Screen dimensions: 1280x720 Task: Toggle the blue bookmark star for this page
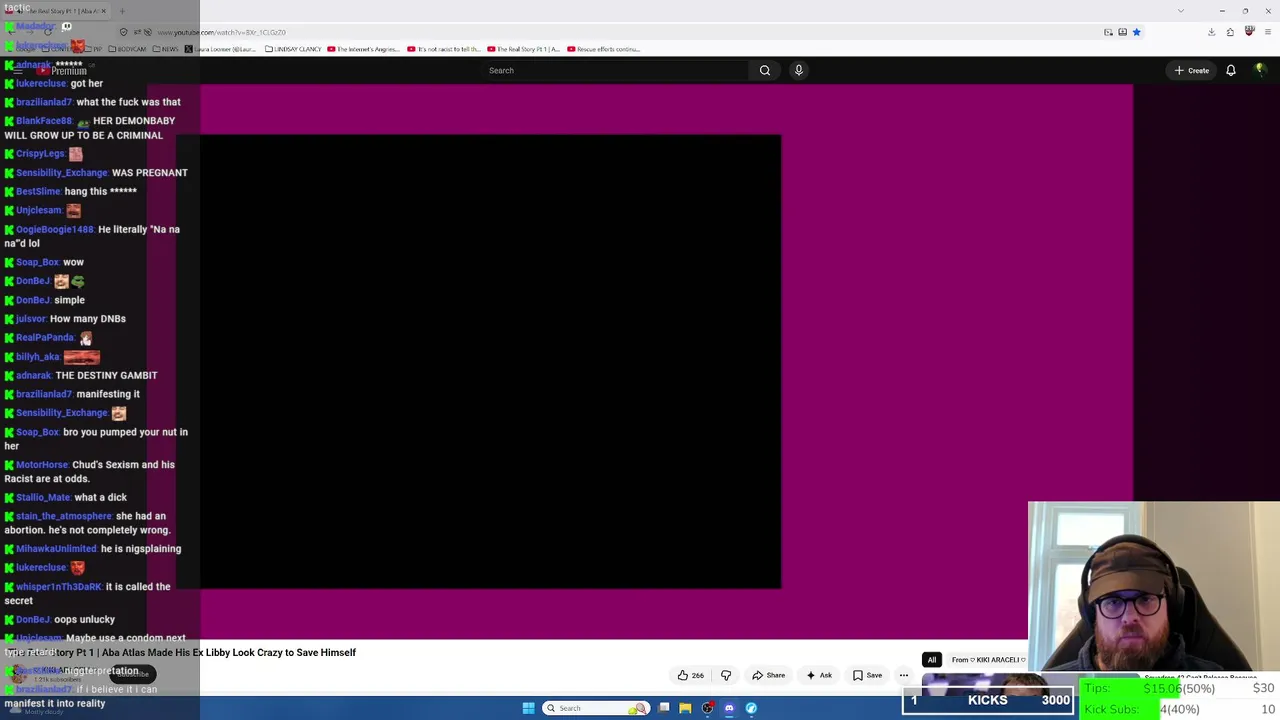pyautogui.click(x=1136, y=32)
